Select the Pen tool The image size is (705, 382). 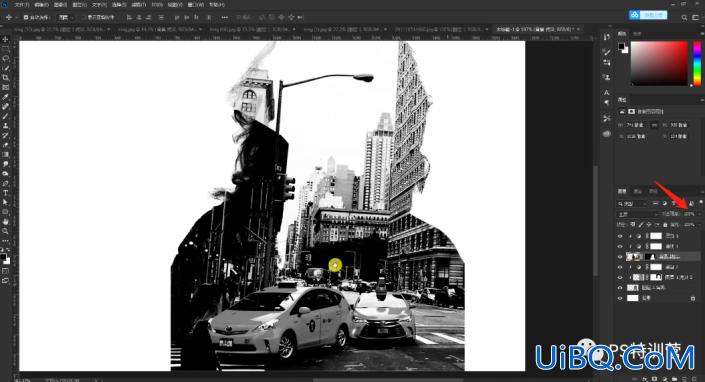click(x=5, y=183)
